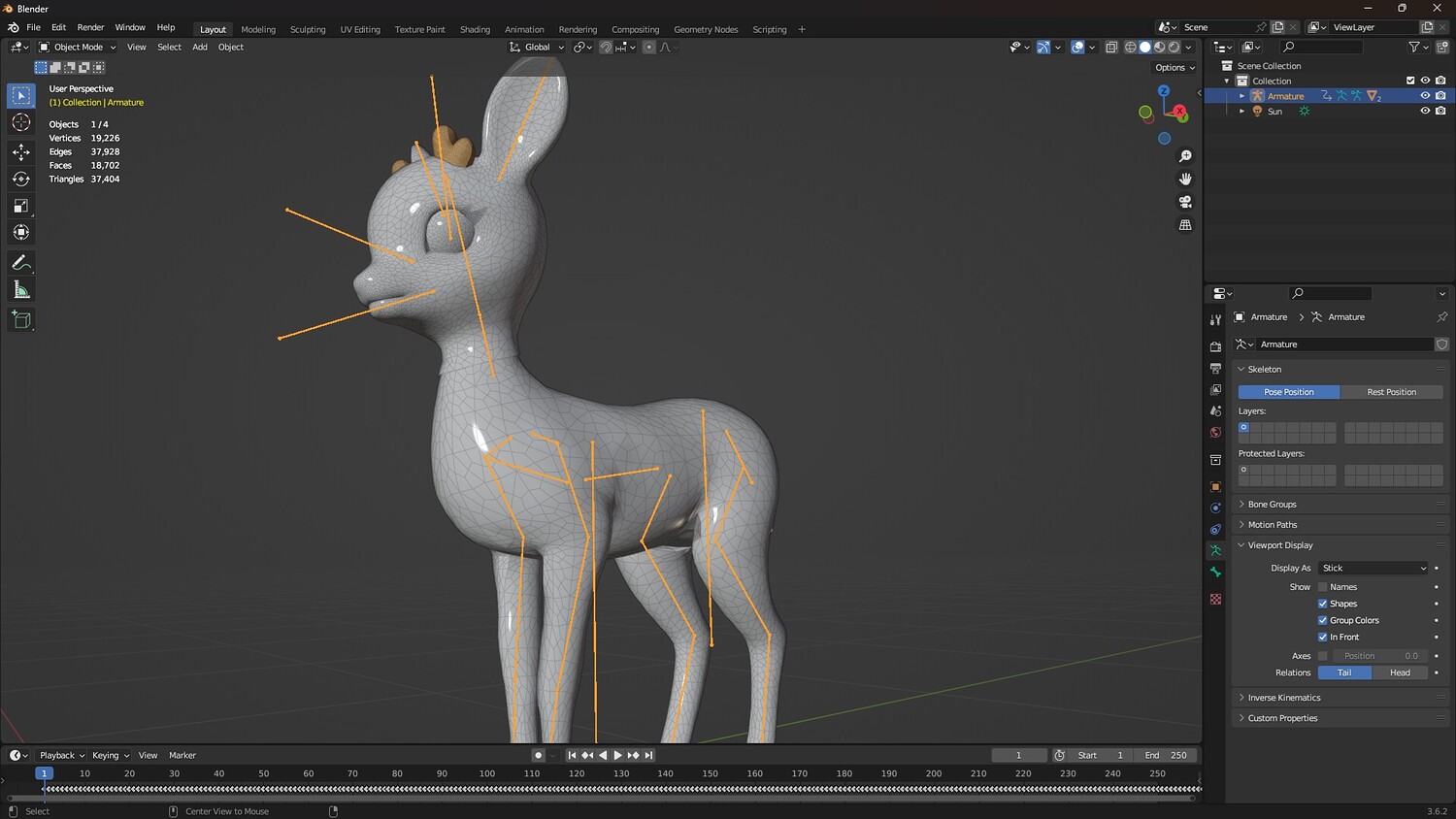
Task: Jump to the timeline end frame
Action: point(649,755)
